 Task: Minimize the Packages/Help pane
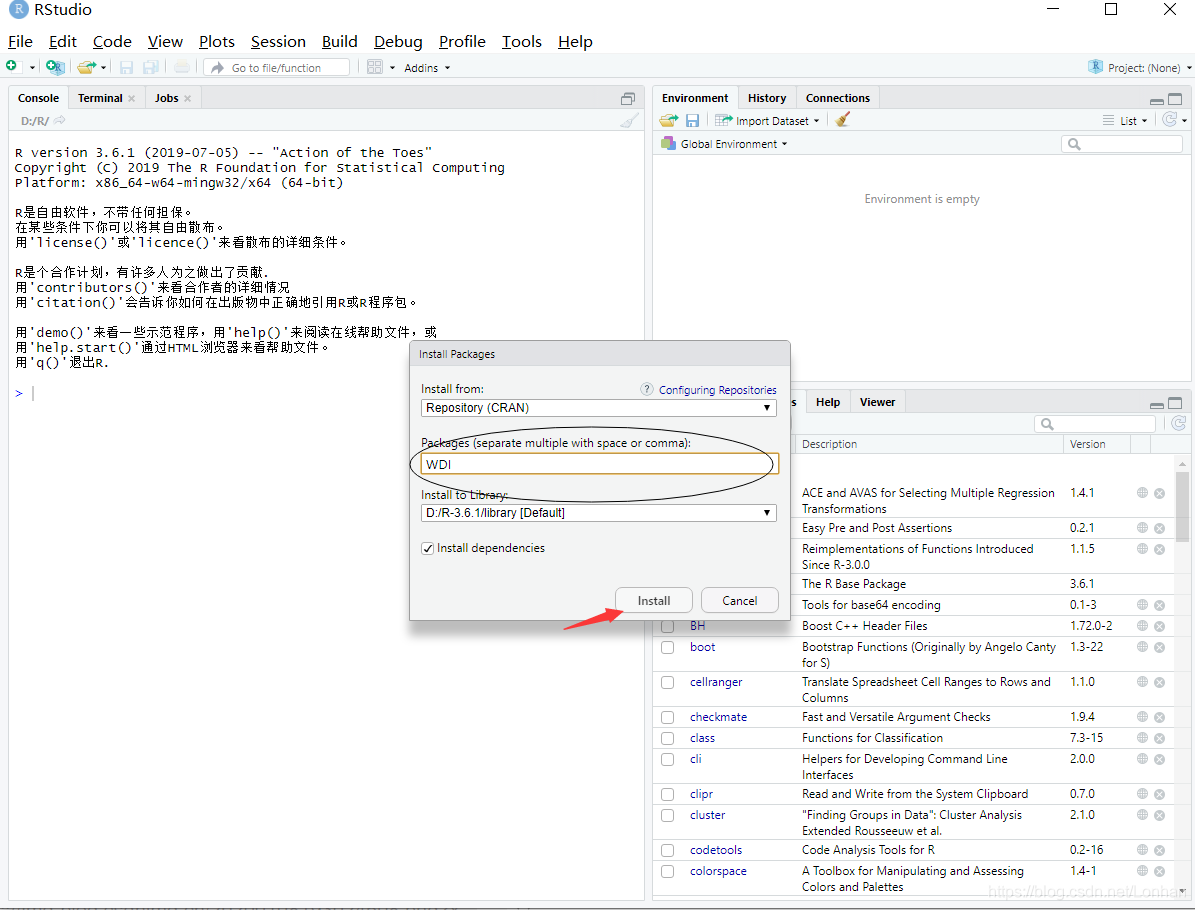point(1157,405)
